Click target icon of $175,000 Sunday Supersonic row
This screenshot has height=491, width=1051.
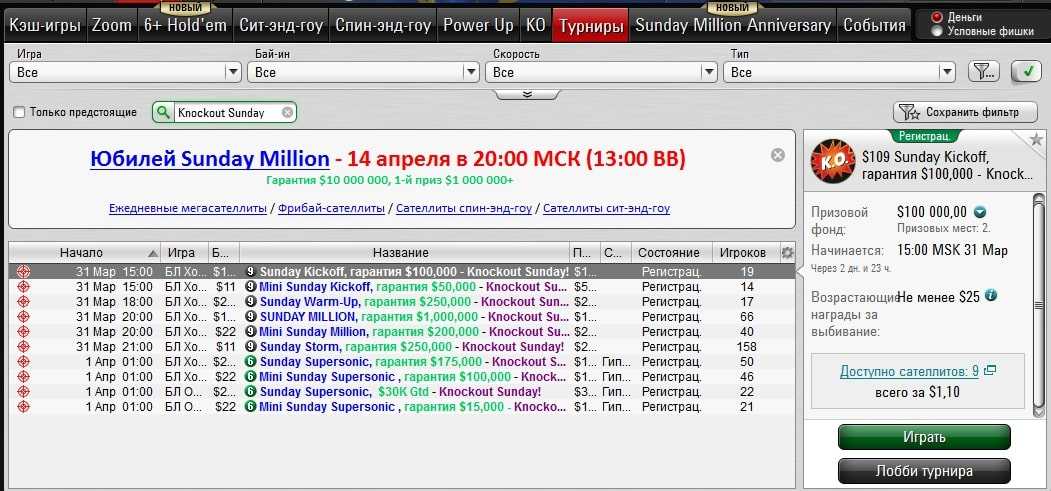(x=23, y=362)
